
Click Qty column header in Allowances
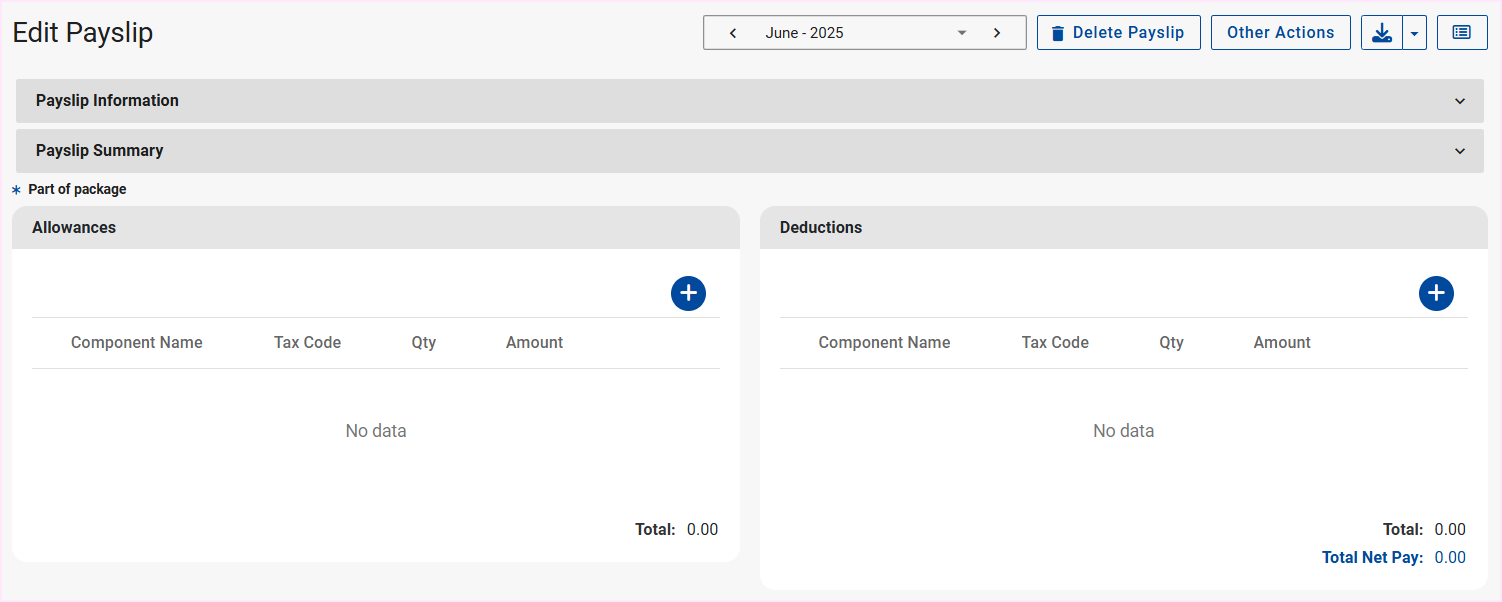coord(424,343)
